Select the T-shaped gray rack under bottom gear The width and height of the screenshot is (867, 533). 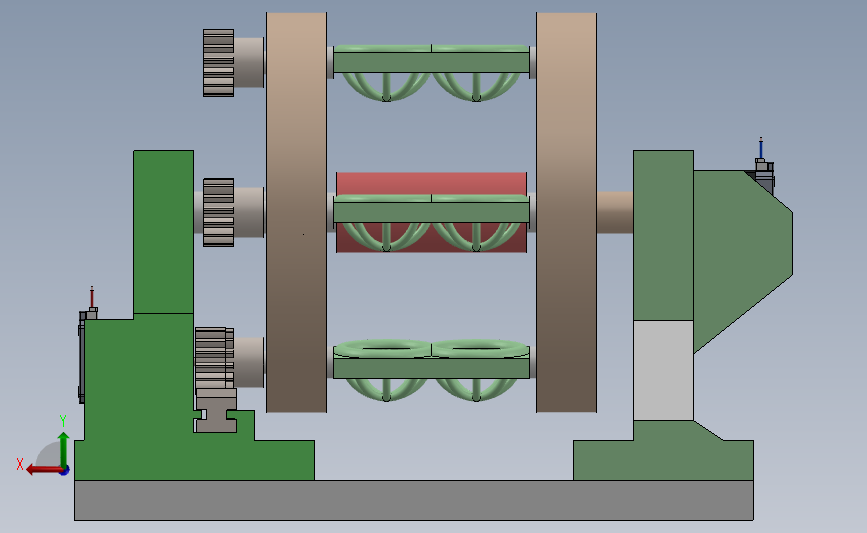(x=216, y=410)
